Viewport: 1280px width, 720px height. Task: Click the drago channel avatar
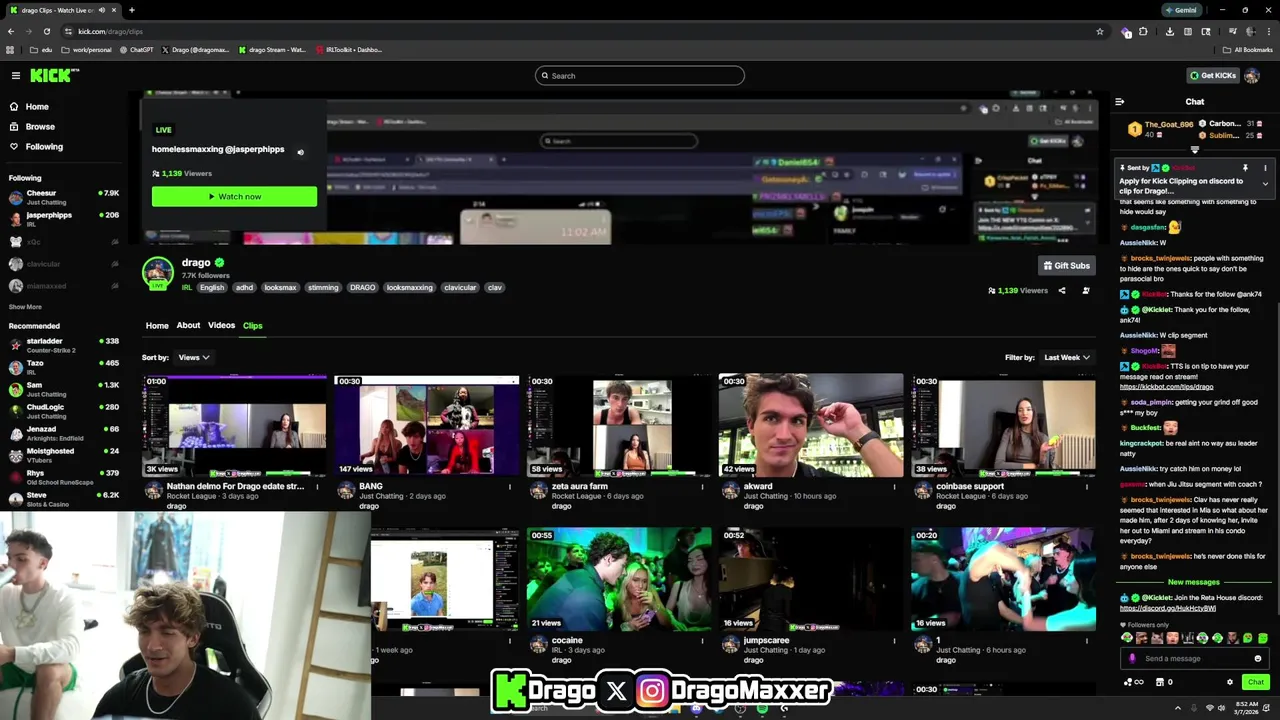157,272
